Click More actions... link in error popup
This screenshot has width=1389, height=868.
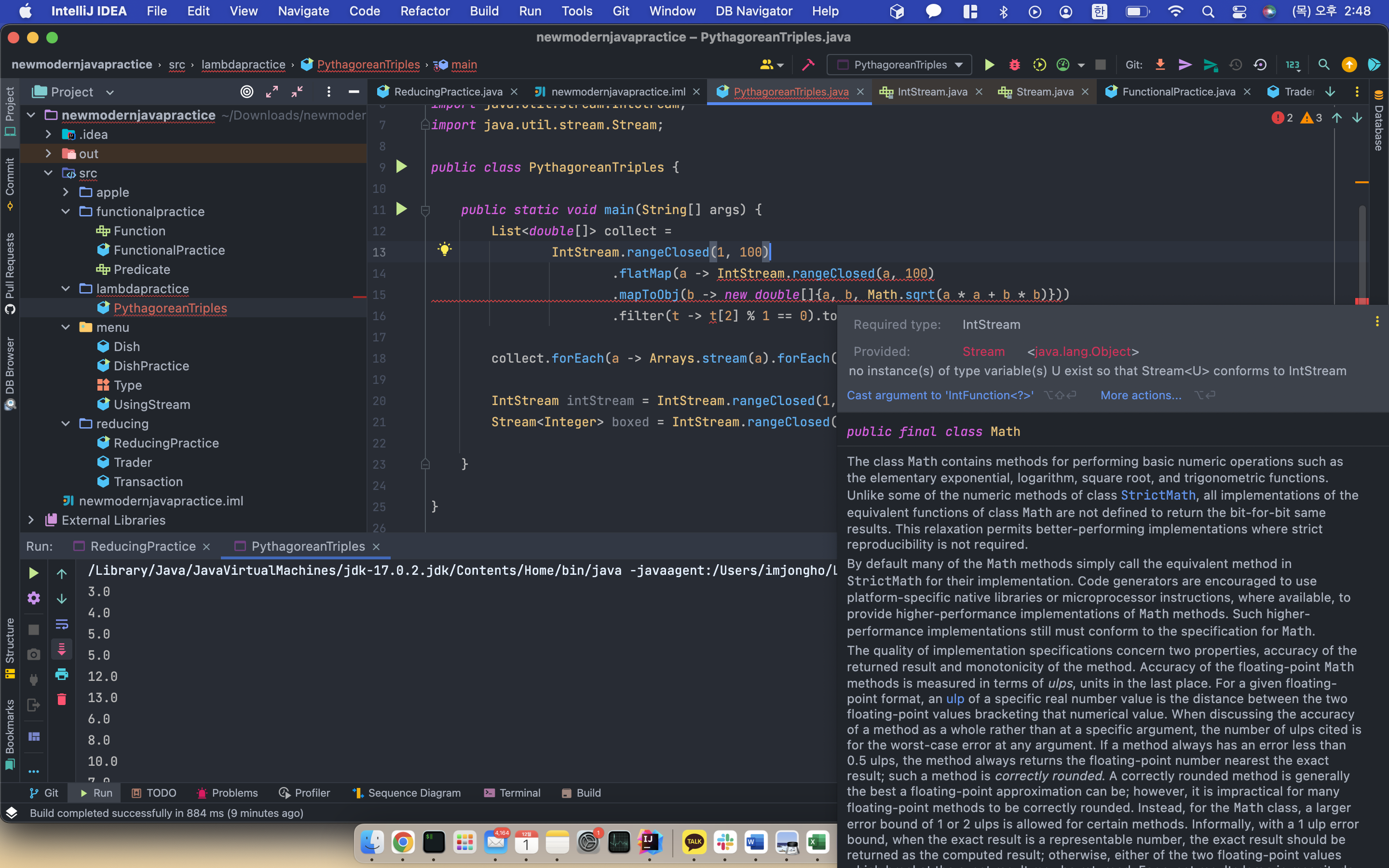(x=1141, y=395)
